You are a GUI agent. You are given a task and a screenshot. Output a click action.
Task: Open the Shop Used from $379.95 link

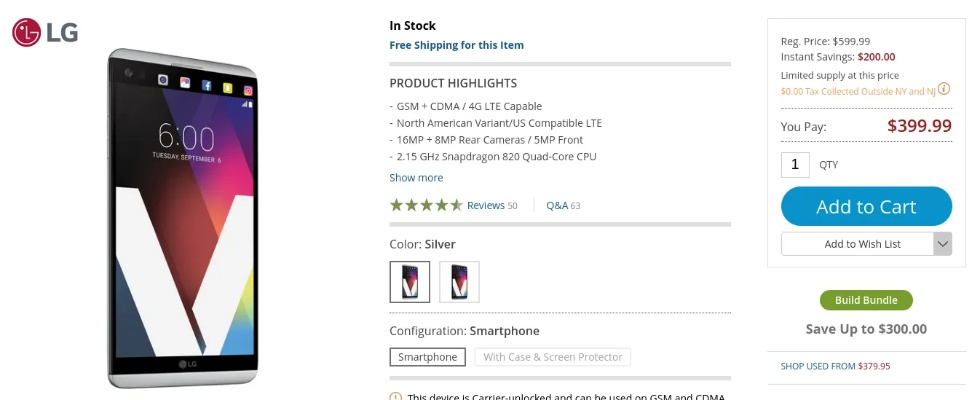pos(835,366)
